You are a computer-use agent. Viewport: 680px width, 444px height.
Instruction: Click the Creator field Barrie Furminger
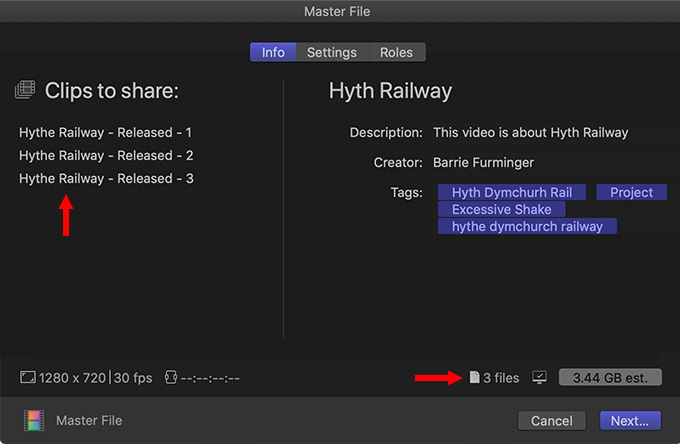click(x=484, y=163)
